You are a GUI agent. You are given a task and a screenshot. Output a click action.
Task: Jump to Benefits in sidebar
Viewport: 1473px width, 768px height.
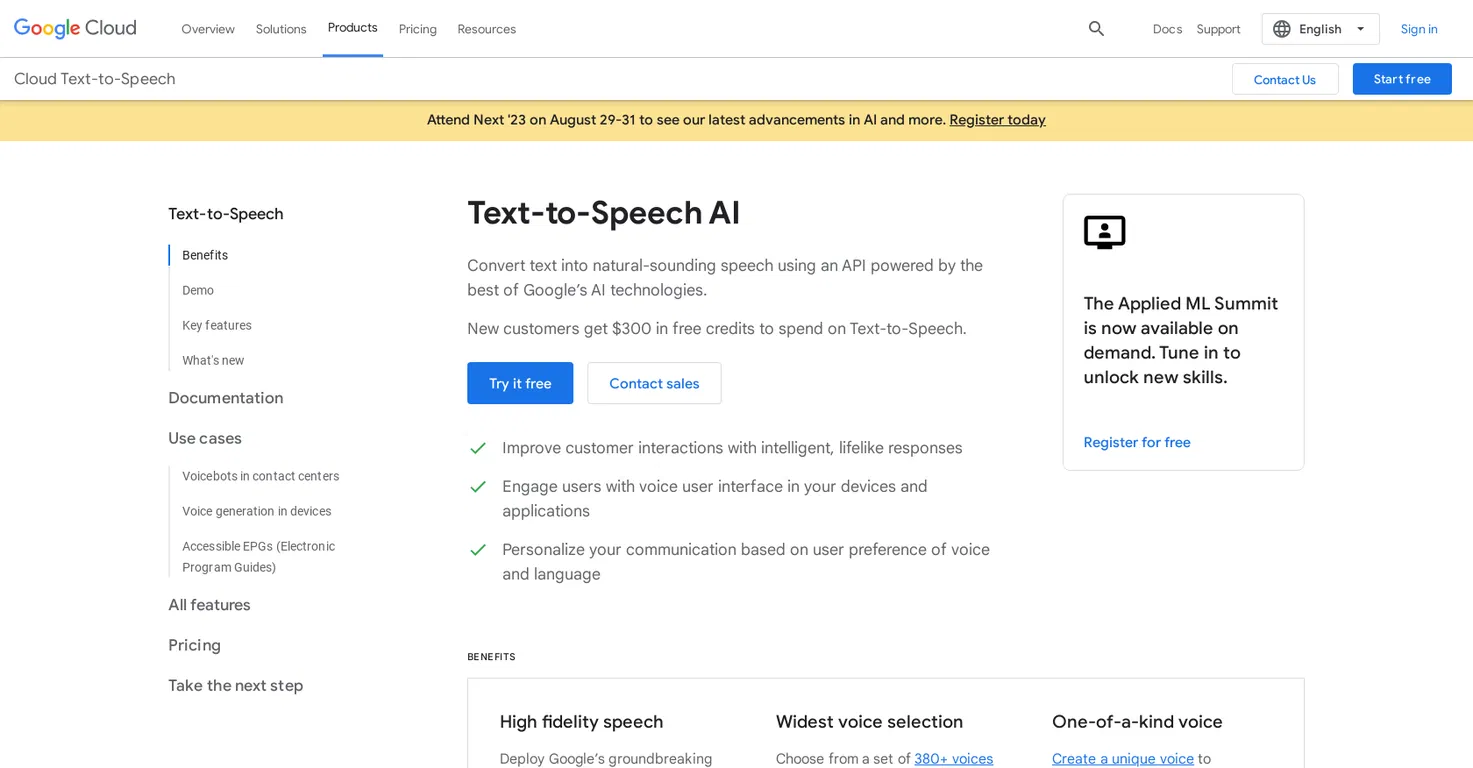205,255
